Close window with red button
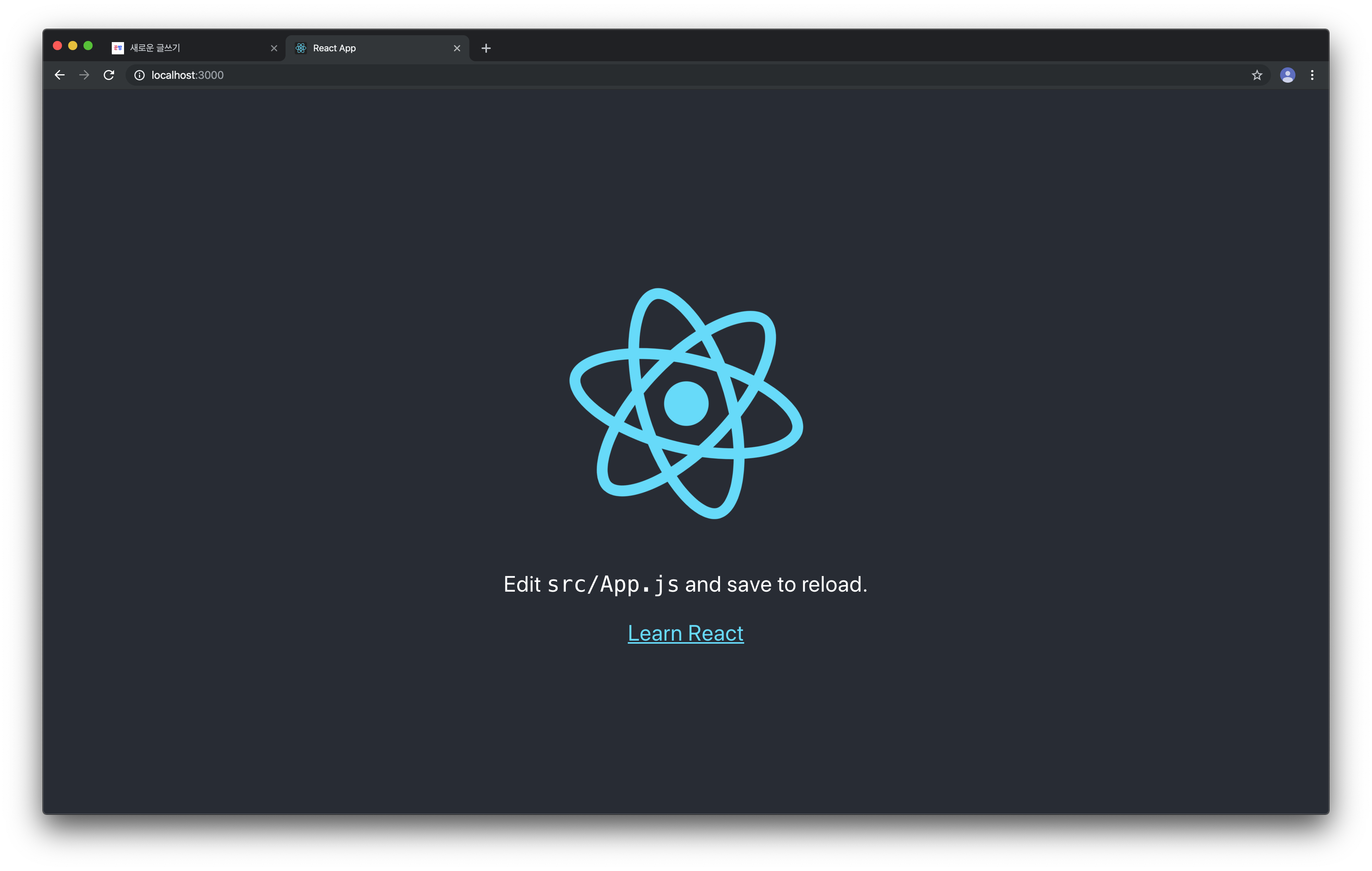 click(x=57, y=46)
